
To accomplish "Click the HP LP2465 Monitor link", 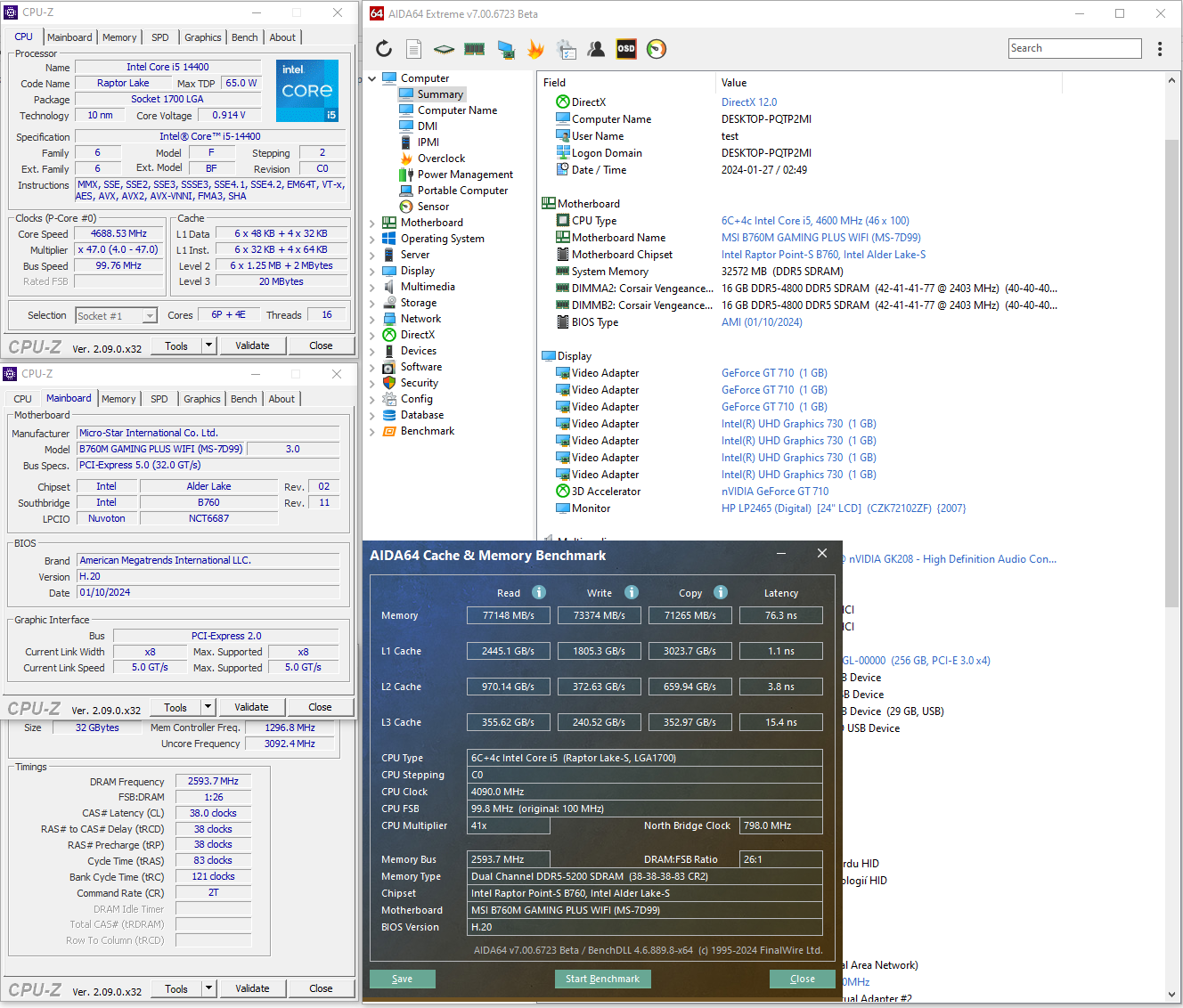I will [844, 508].
